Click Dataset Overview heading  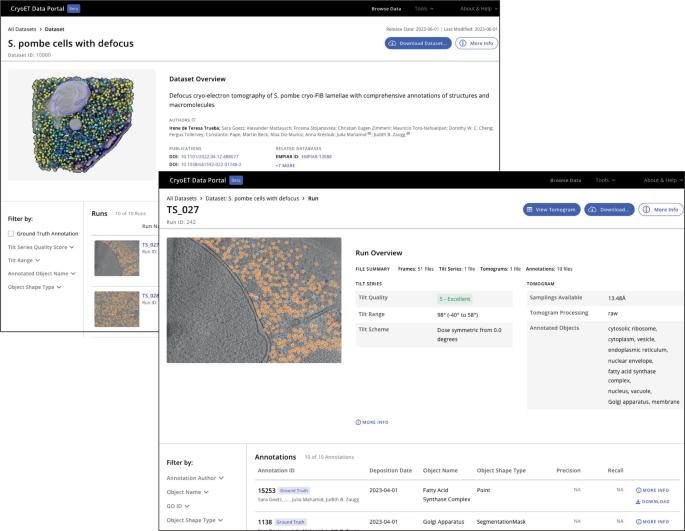tap(197, 79)
